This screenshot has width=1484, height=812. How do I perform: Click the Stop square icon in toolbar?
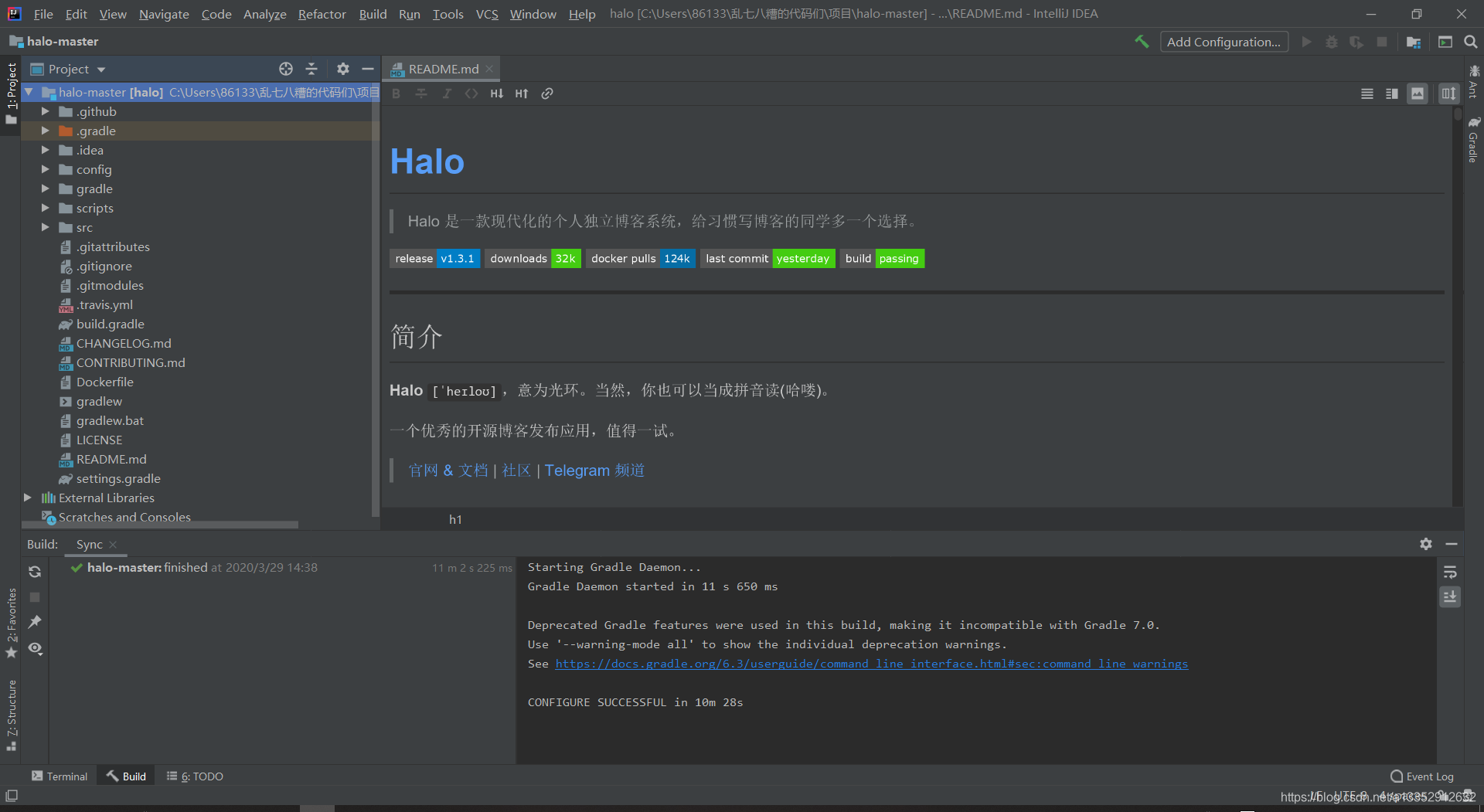tap(1382, 42)
